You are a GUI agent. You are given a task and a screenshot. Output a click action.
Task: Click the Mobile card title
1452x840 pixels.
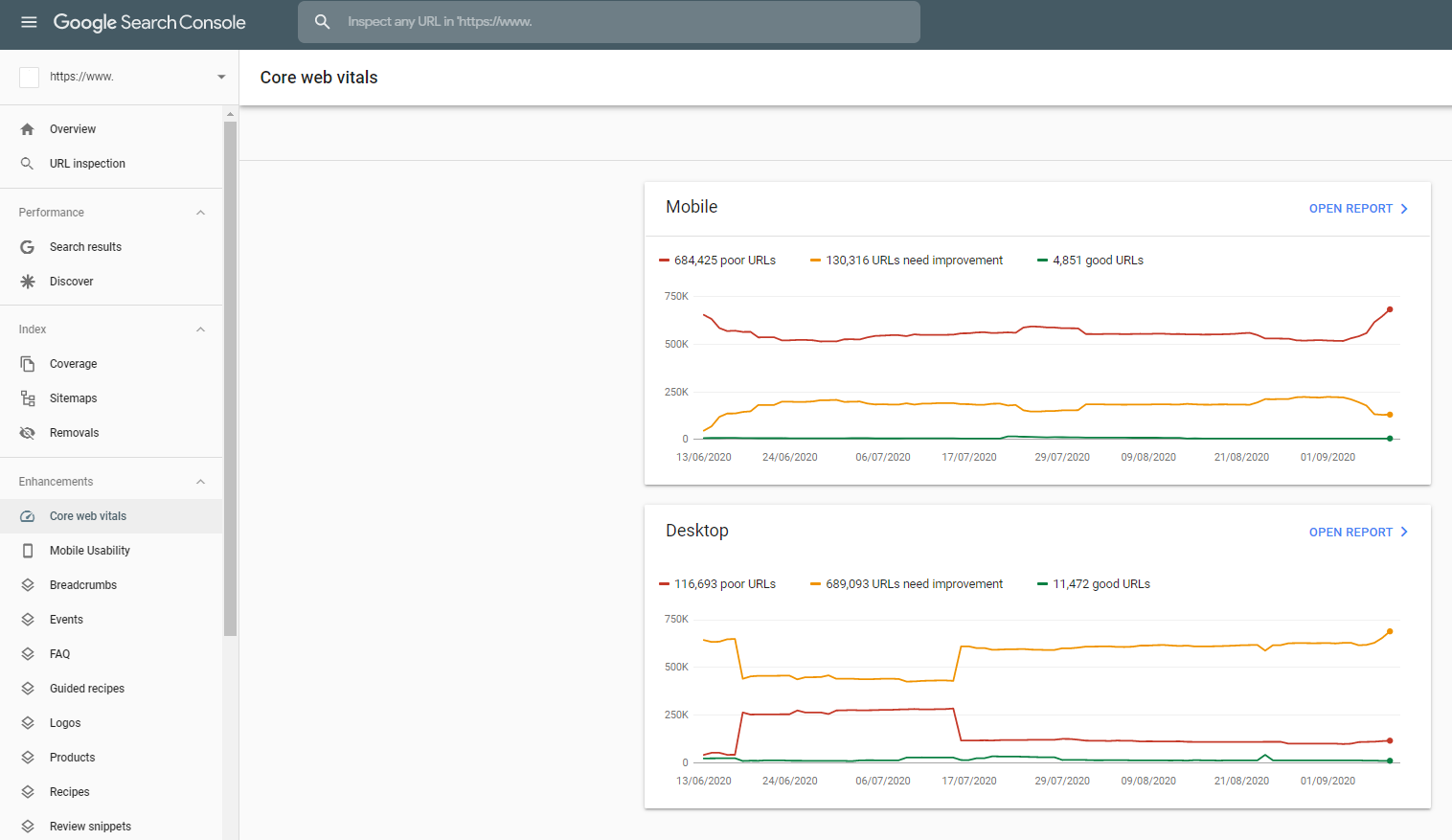(692, 207)
